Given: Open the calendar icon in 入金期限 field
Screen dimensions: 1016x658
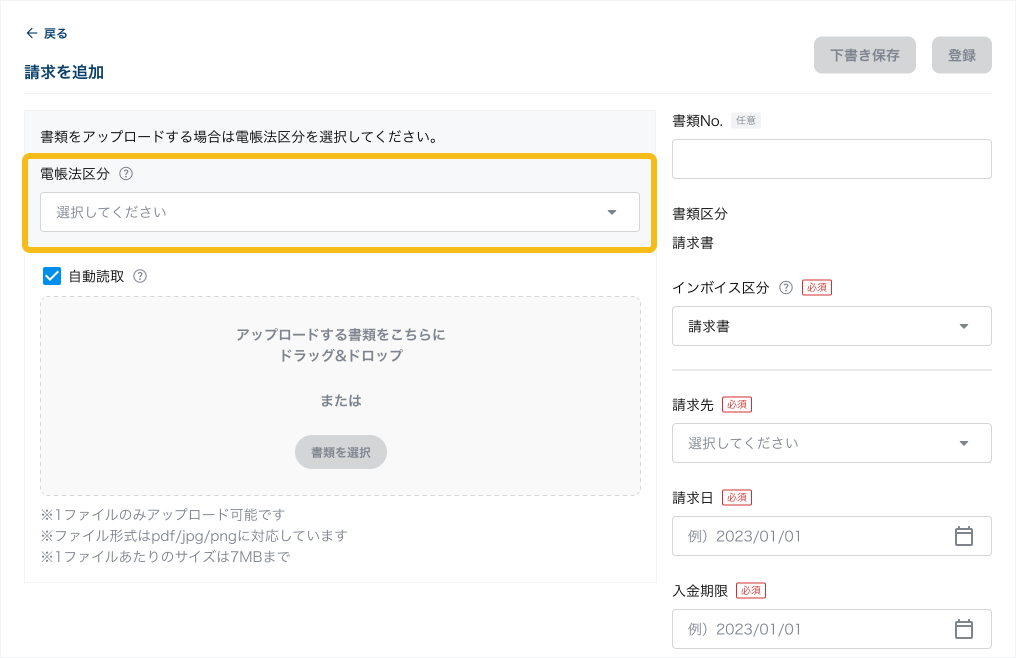Looking at the screenshot, I should click(963, 629).
